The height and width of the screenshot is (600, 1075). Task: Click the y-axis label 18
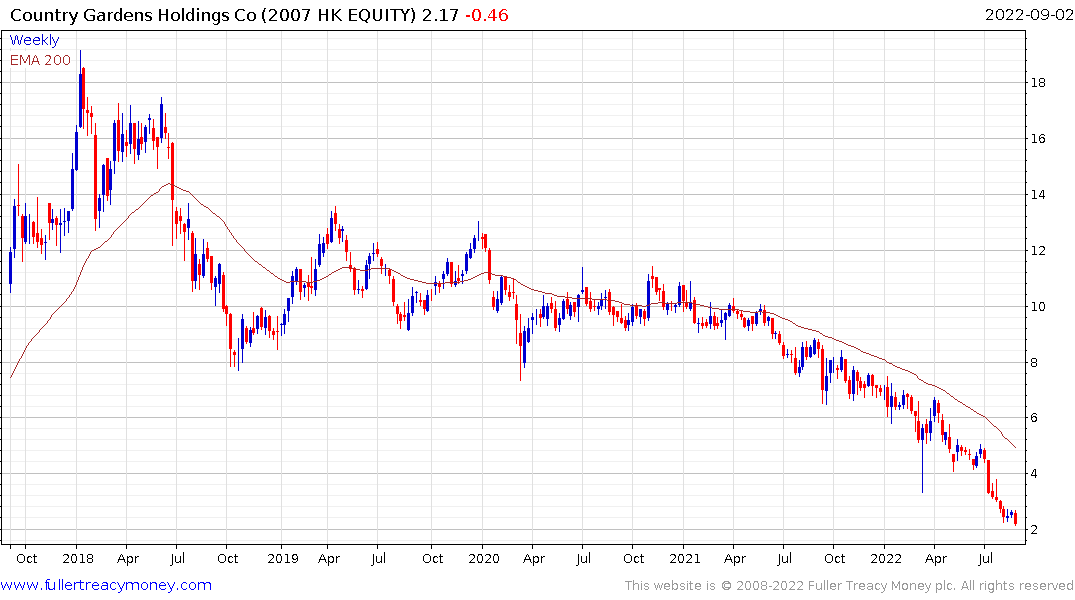[x=1038, y=83]
